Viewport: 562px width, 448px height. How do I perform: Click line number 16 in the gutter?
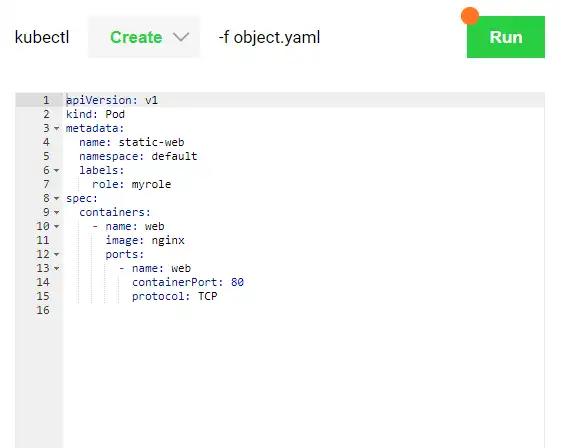[43, 310]
